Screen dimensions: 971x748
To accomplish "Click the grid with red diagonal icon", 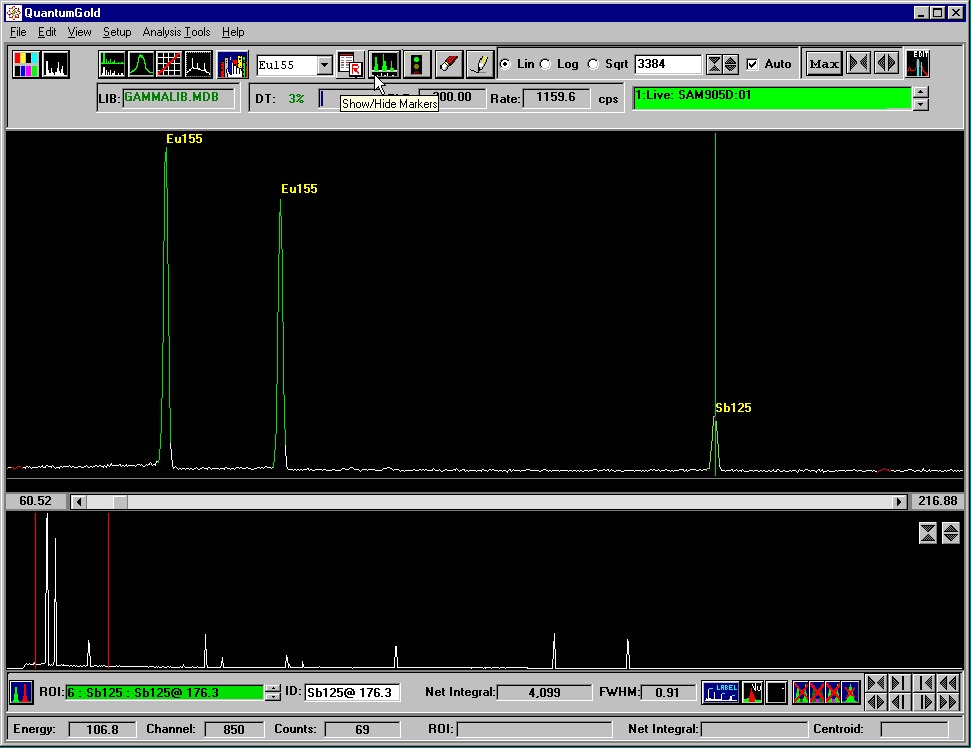I will (169, 65).
